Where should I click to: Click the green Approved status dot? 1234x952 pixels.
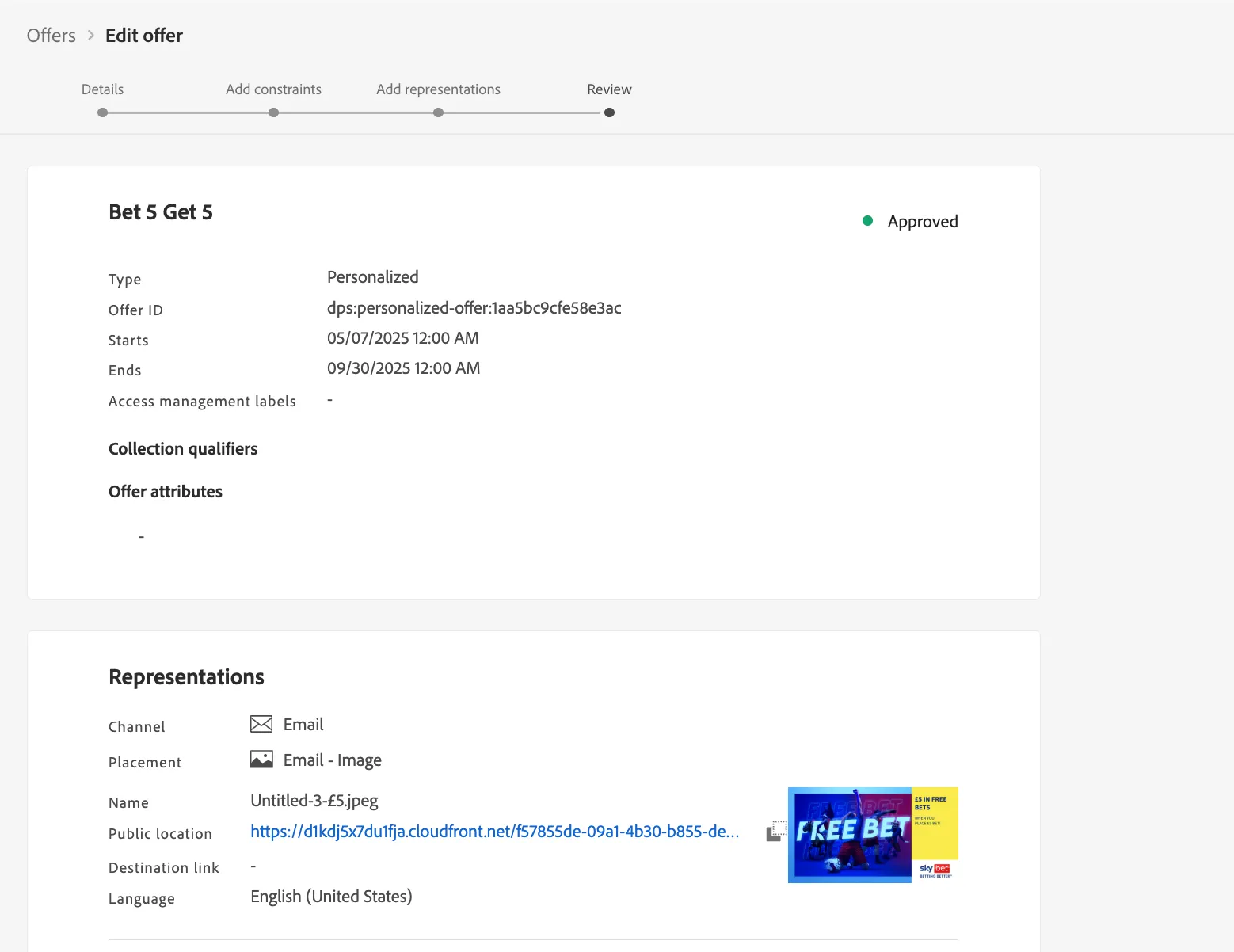[867, 221]
